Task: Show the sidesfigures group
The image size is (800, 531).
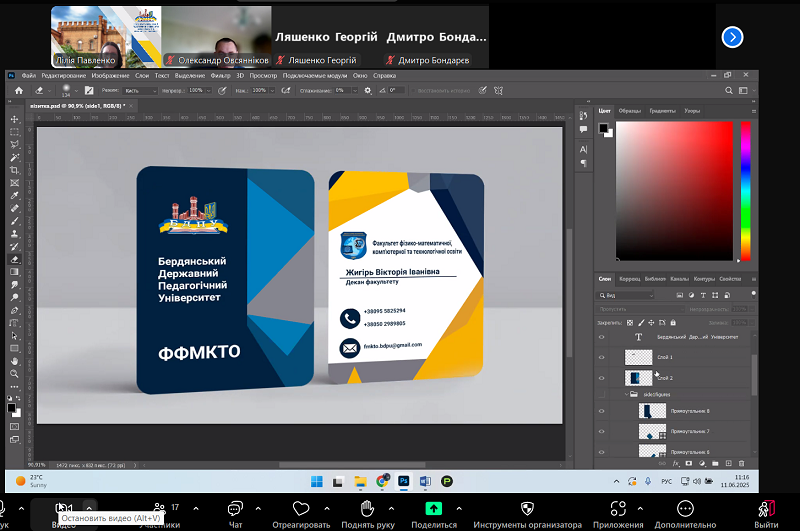Action: [x=601, y=394]
